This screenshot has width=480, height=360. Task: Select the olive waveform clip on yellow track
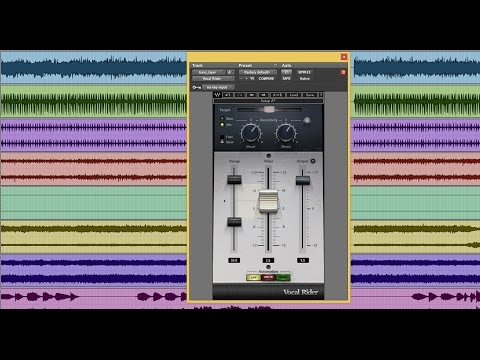pyautogui.click(x=93, y=236)
